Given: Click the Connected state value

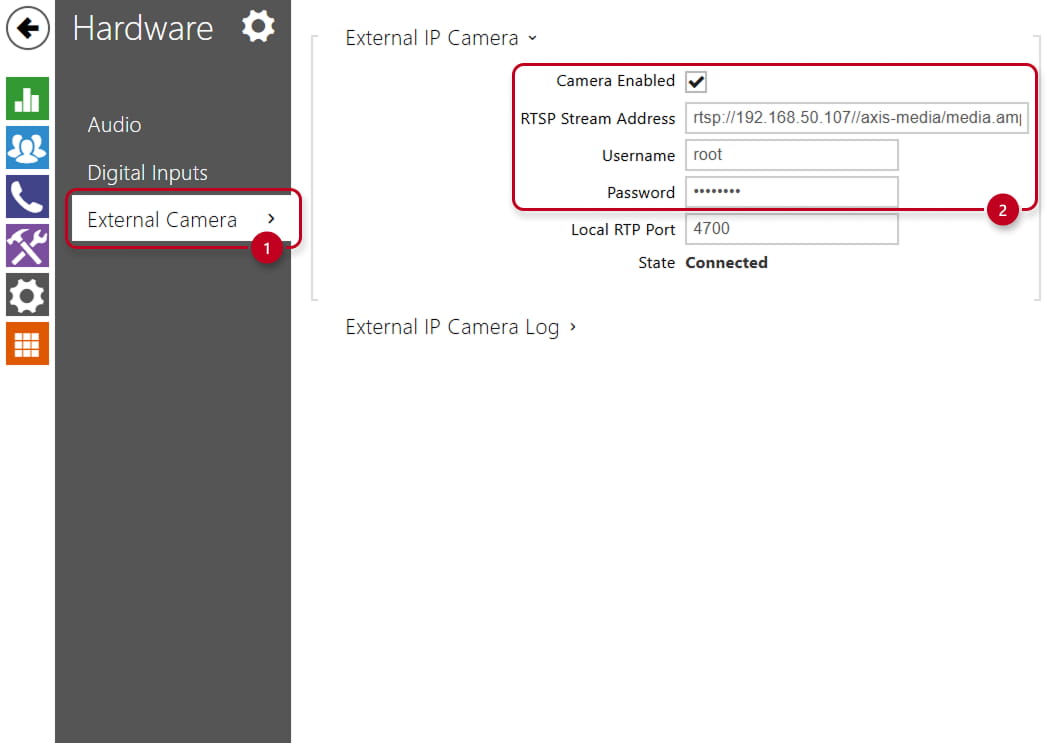Looking at the screenshot, I should click(727, 263).
